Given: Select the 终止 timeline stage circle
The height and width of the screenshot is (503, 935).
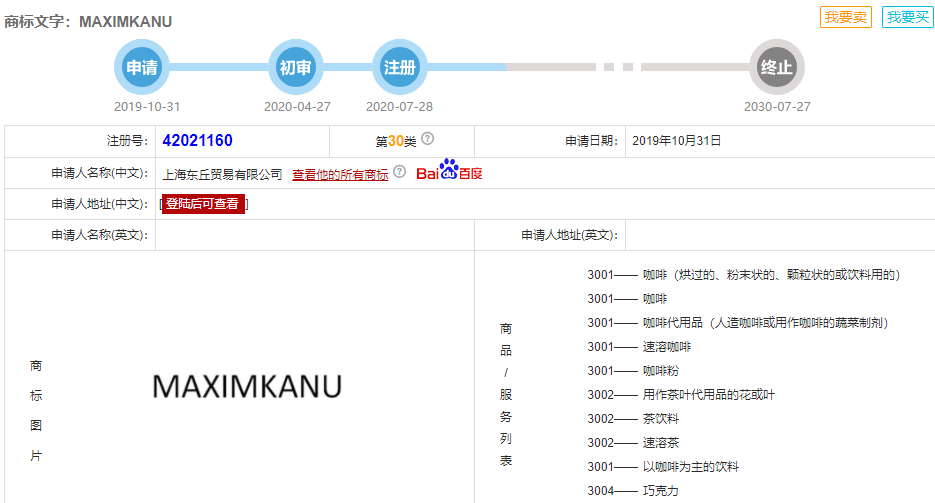Looking at the screenshot, I should pos(776,67).
